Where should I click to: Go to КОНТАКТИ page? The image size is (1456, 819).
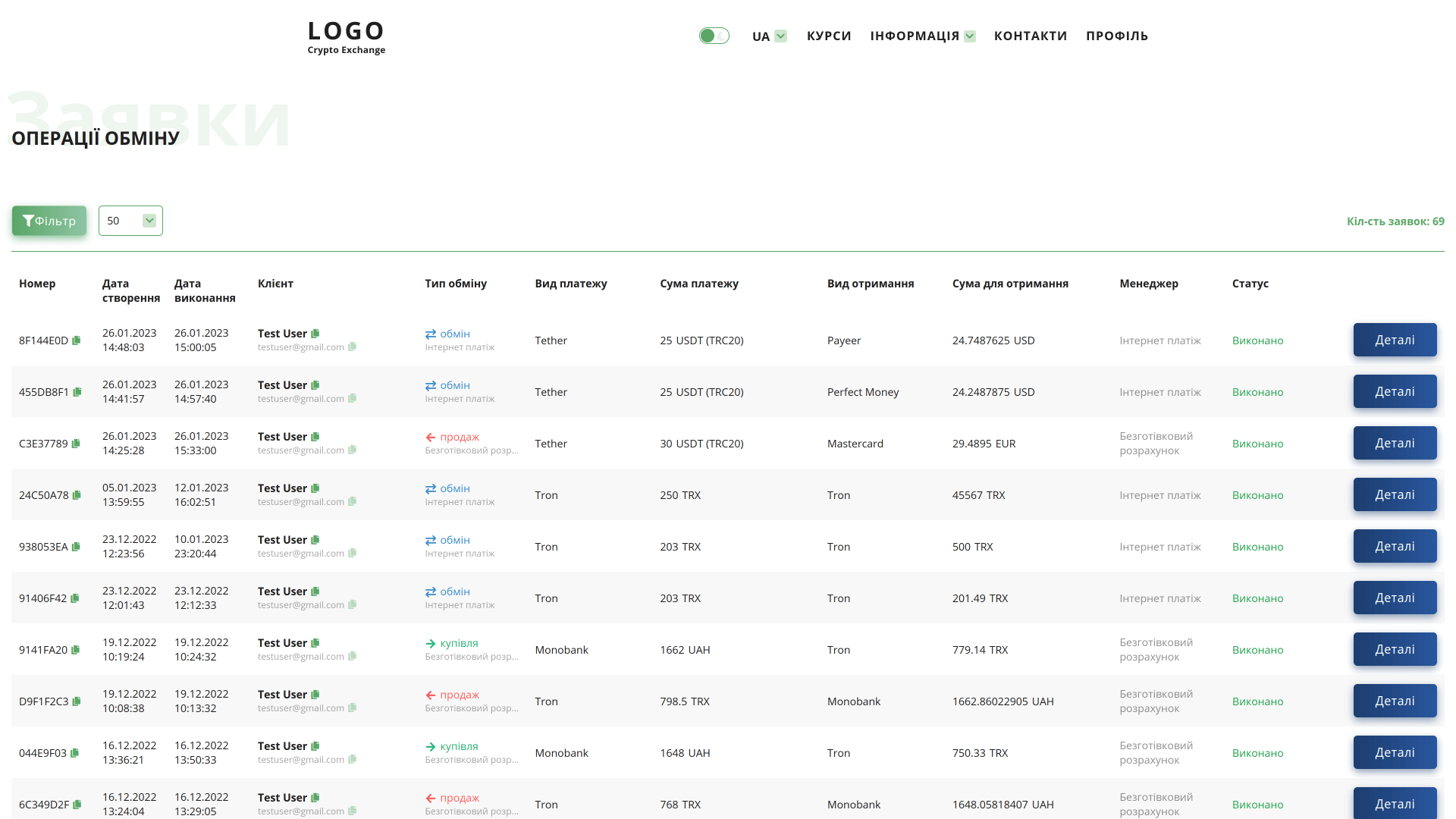coord(1031,36)
